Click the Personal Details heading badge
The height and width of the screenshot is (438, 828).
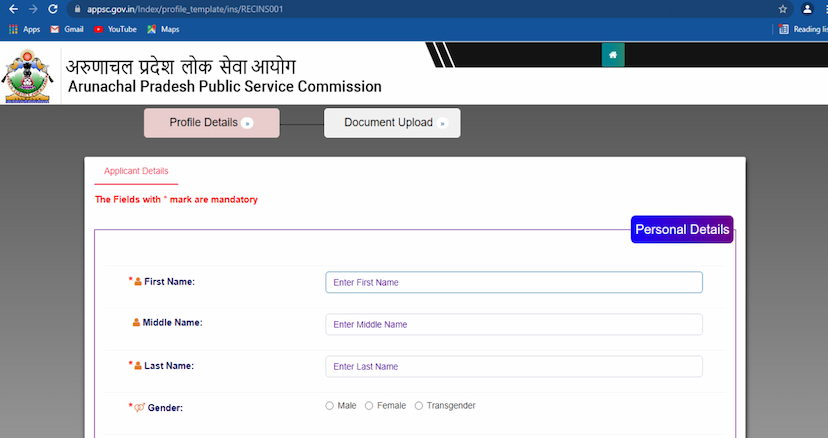[x=682, y=229]
